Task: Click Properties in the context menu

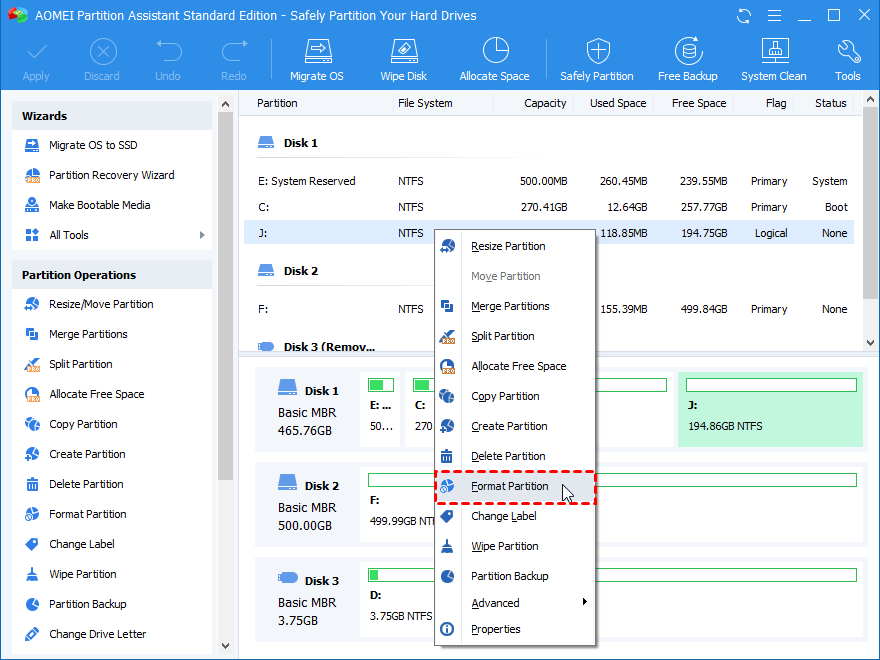Action: [496, 629]
